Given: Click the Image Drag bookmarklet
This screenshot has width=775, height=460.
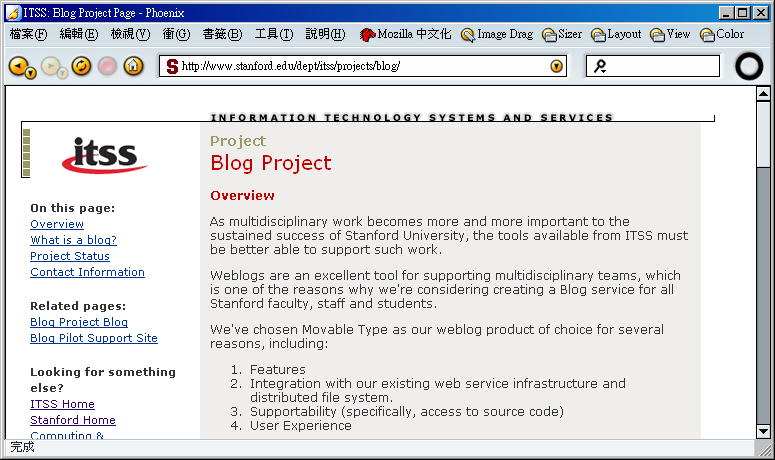Looking at the screenshot, I should pos(497,34).
